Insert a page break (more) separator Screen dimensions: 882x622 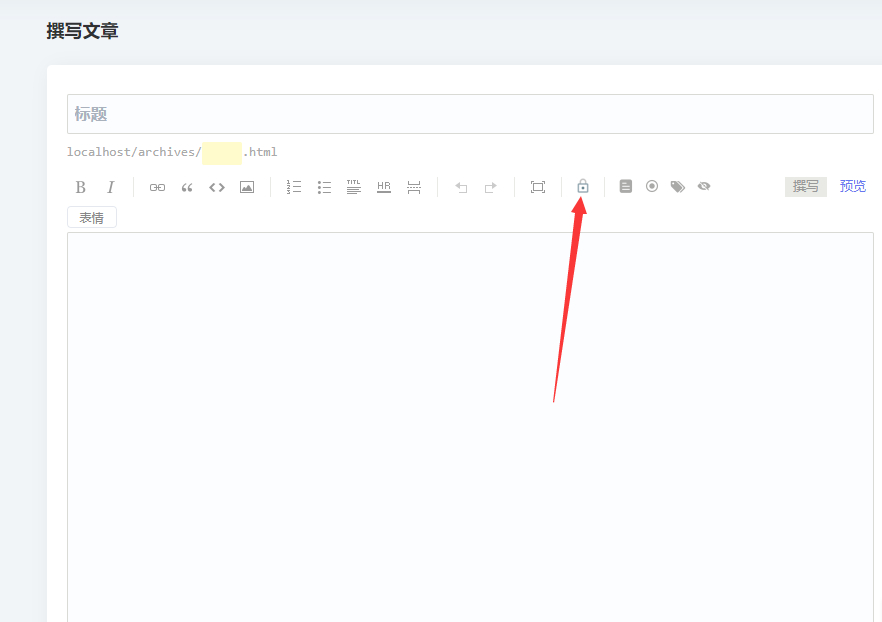414,187
